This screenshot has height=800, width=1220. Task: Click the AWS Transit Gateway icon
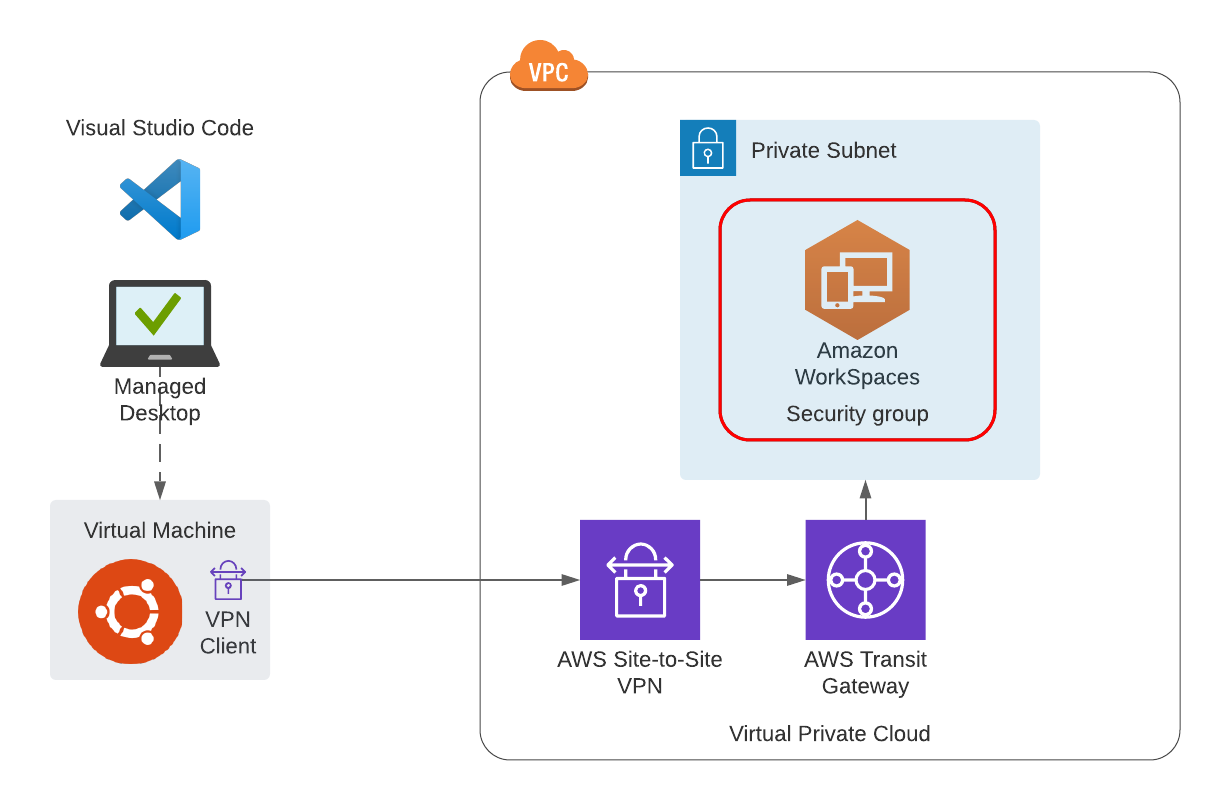[x=865, y=579]
